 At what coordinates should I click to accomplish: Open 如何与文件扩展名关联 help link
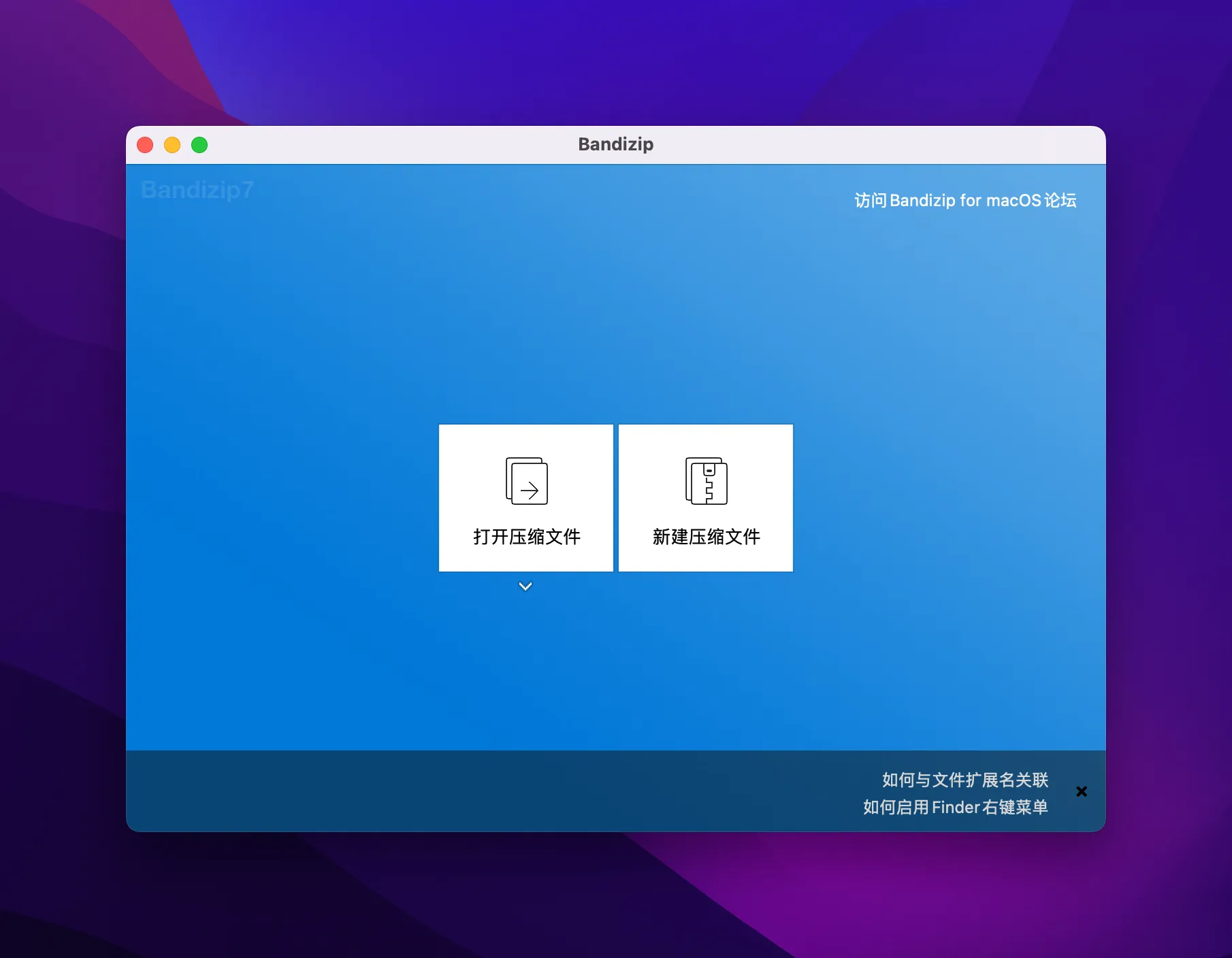pyautogui.click(x=965, y=780)
